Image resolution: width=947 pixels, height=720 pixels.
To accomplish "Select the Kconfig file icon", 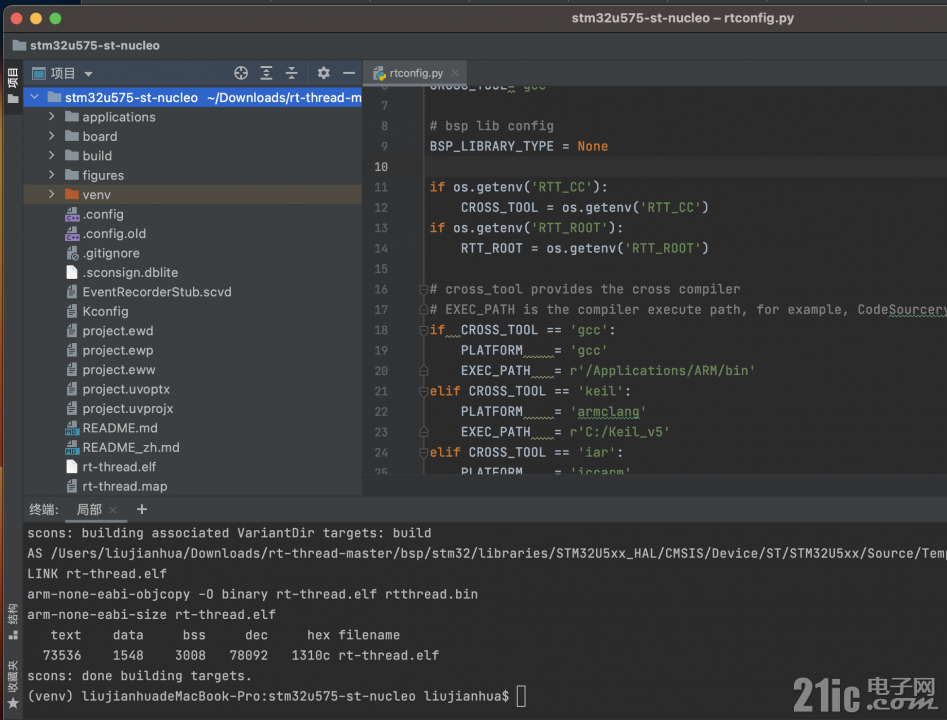I will (72, 311).
